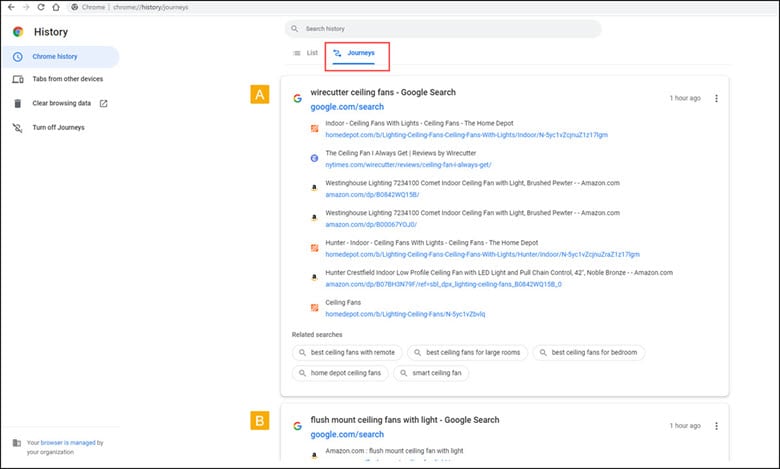Click the external link icon beside Clear browsing data
This screenshot has width=780, height=469.
[x=103, y=103]
